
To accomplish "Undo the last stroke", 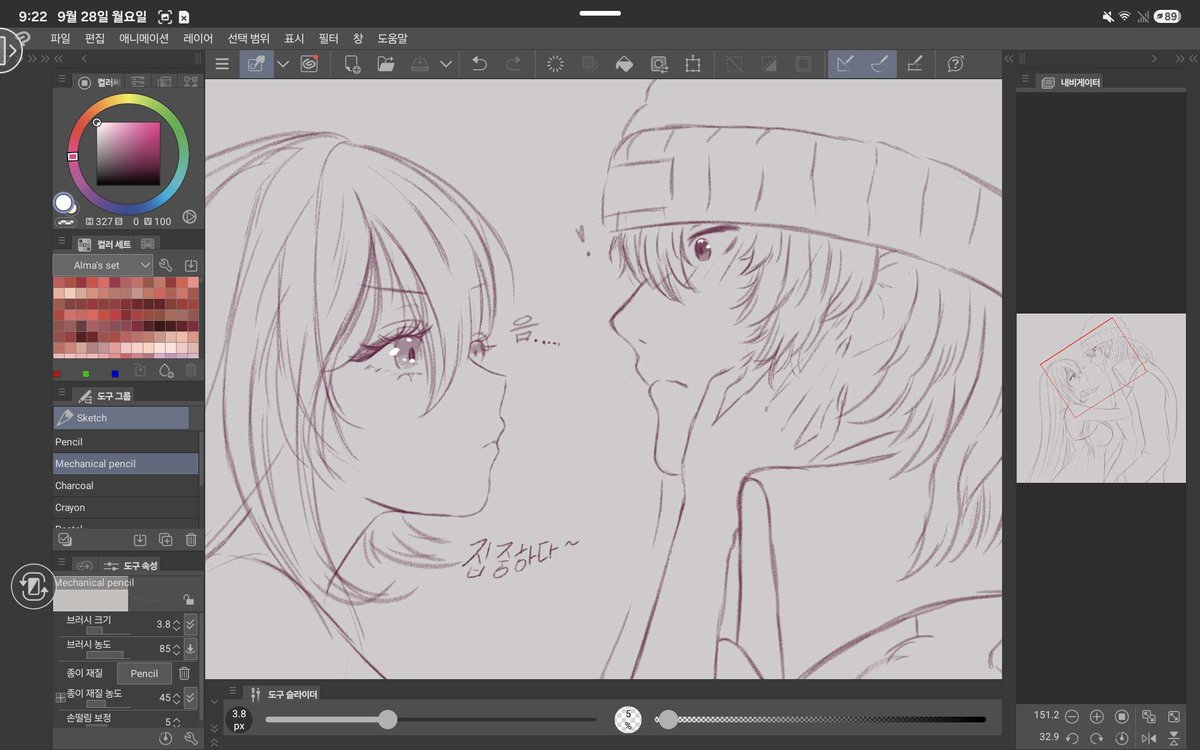I will point(479,64).
